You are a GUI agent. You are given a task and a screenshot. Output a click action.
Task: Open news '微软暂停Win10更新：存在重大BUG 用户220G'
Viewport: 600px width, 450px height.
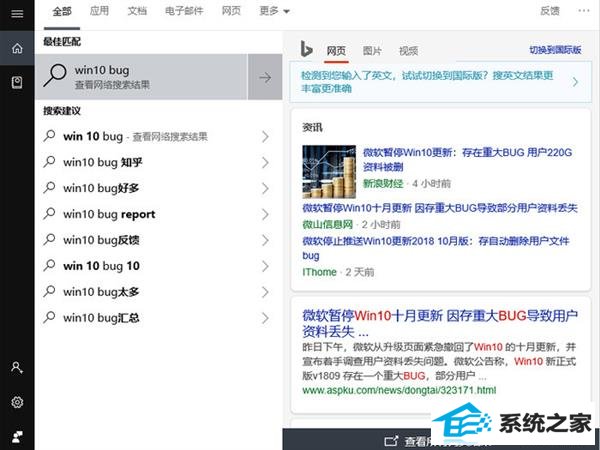(x=467, y=160)
